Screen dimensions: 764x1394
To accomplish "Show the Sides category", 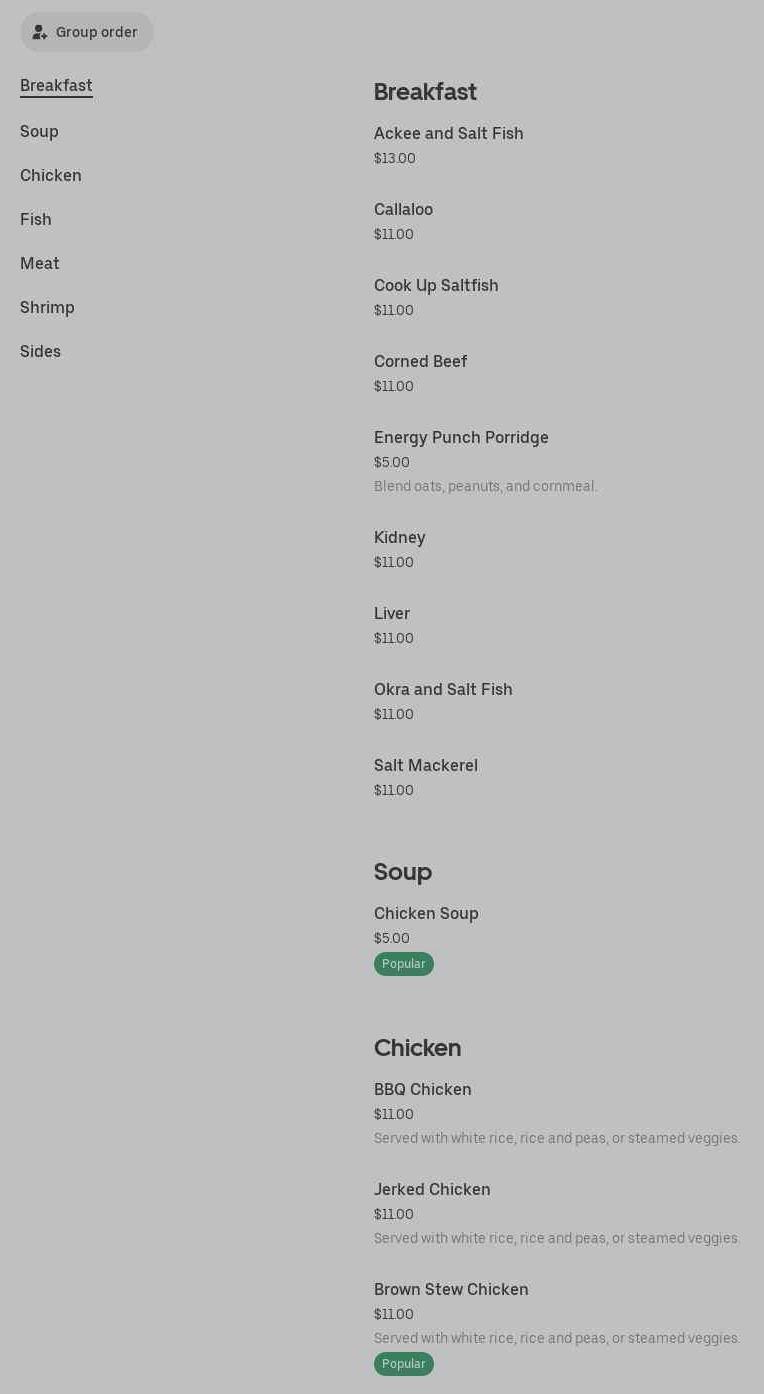I will [40, 352].
